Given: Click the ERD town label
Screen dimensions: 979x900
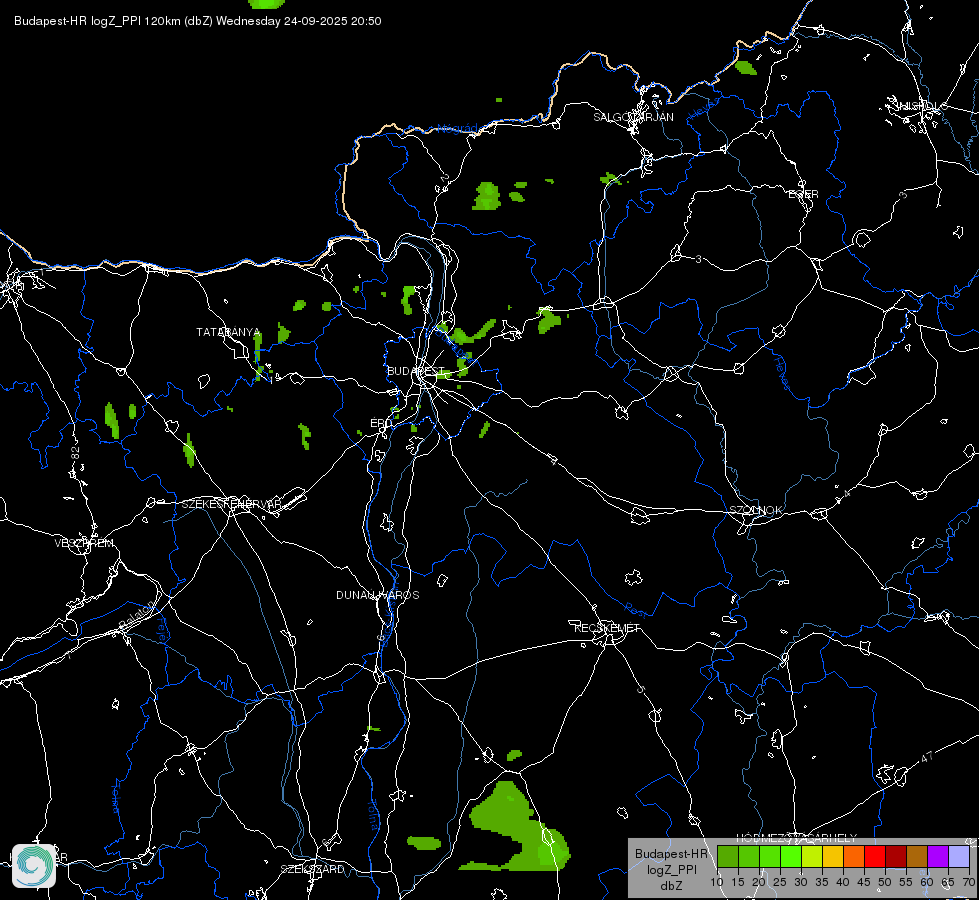Looking at the screenshot, I should [x=381, y=423].
